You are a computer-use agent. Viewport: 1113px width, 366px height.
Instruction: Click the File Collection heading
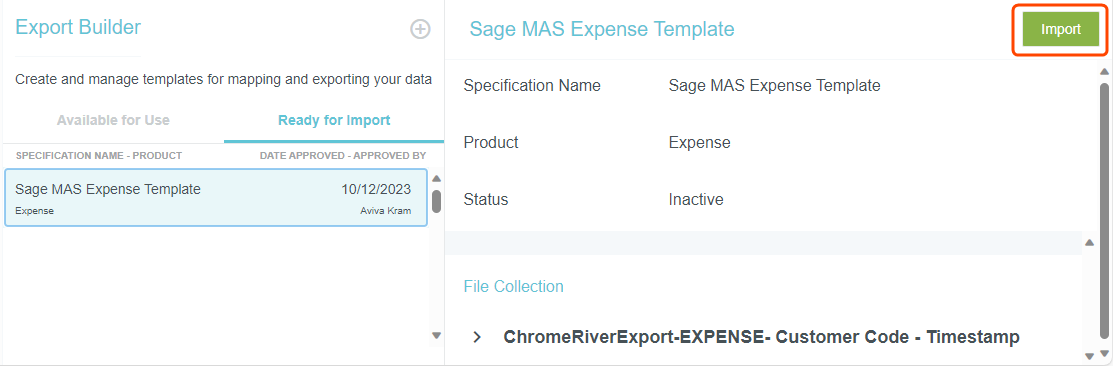point(513,287)
